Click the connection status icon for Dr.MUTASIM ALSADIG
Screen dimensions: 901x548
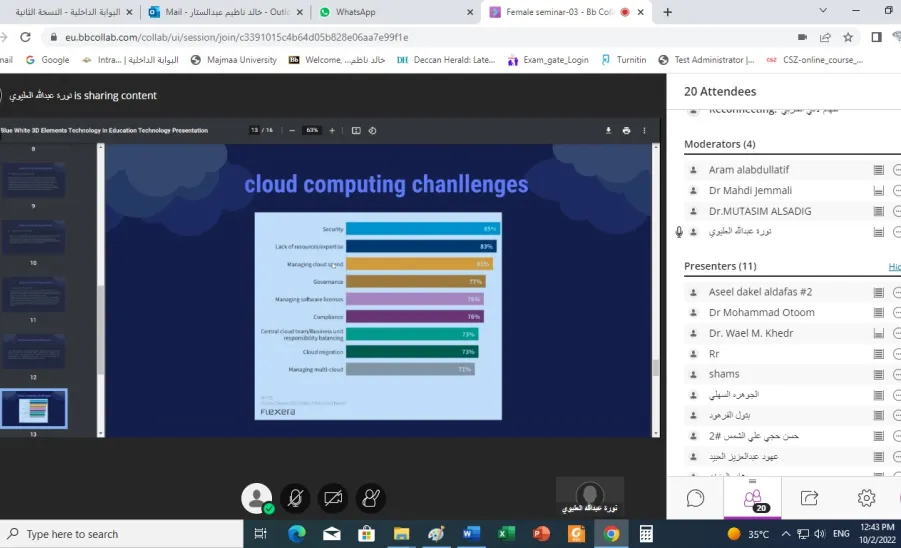[878, 211]
